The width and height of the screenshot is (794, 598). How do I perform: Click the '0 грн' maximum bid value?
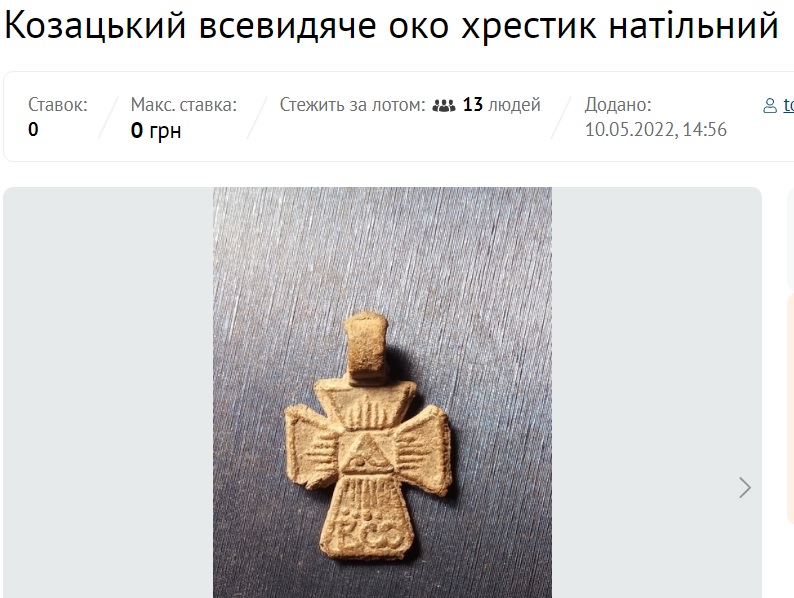point(156,131)
